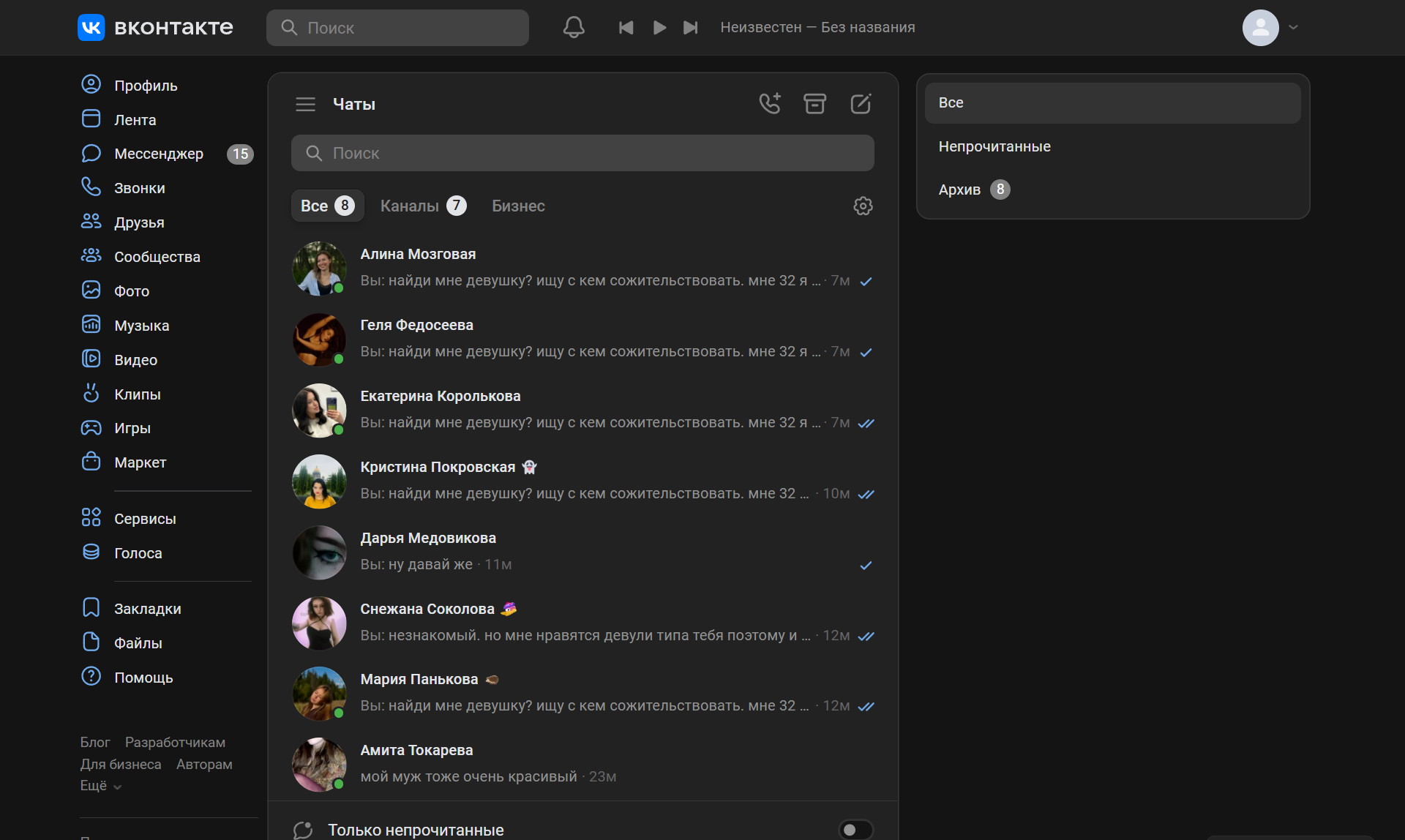Open the notifications bell
Screen dimensions: 1405x840
(x=574, y=28)
